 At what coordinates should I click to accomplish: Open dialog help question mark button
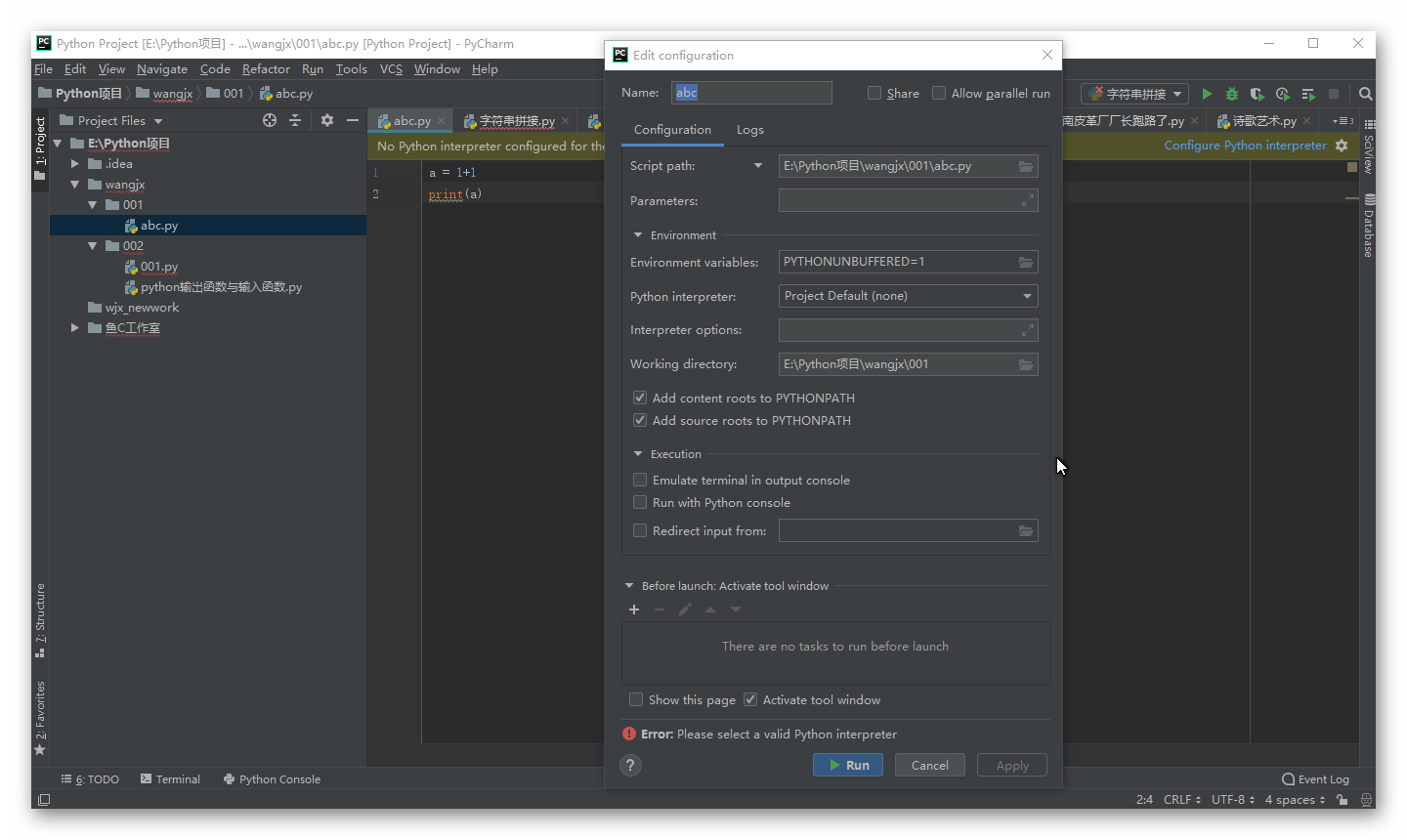pyautogui.click(x=631, y=765)
